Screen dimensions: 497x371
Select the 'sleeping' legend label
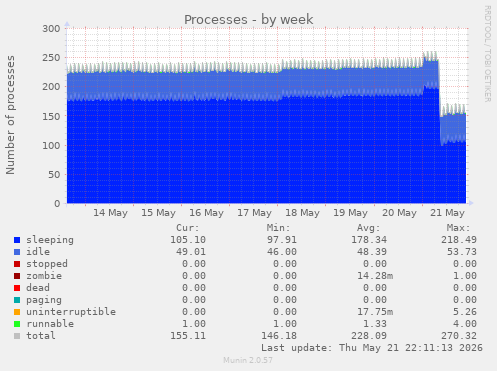coord(50,240)
